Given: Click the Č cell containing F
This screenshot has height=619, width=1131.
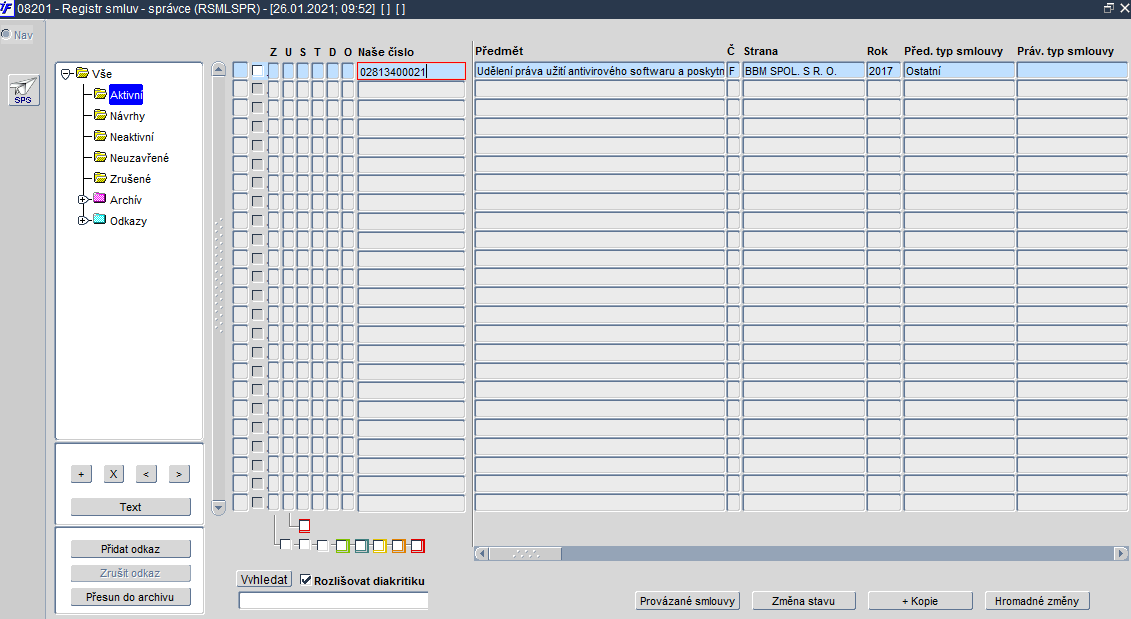Looking at the screenshot, I should [733, 71].
